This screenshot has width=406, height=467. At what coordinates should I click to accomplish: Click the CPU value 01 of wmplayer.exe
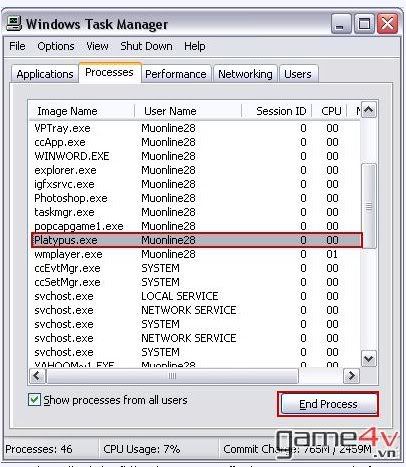332,254
